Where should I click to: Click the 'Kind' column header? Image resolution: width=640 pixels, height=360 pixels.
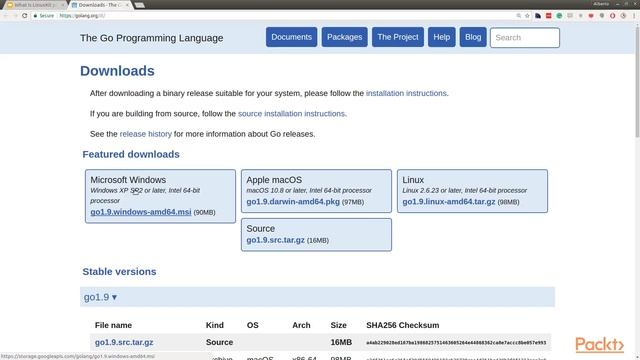[x=215, y=325]
